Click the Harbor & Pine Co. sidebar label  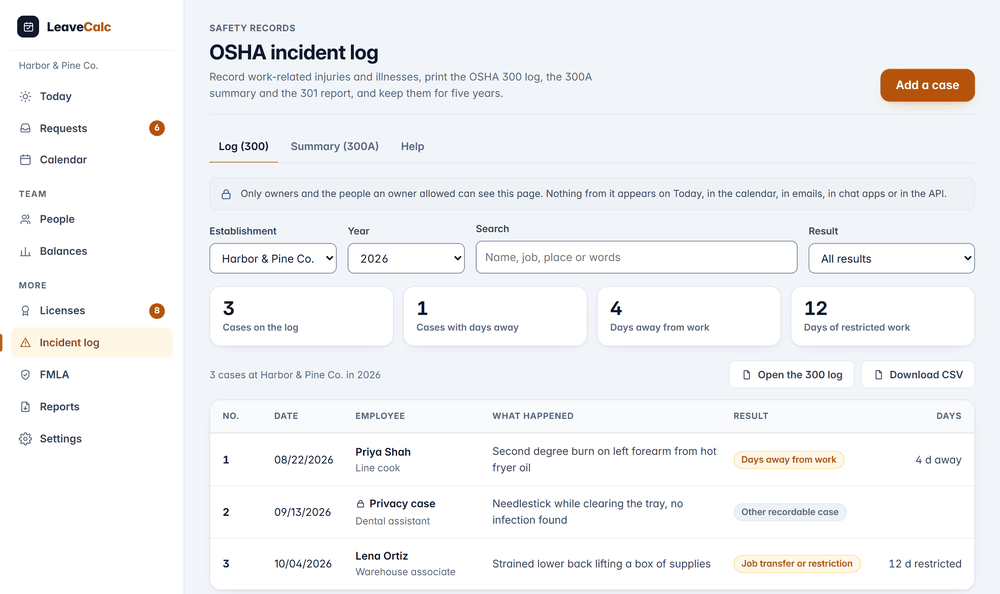pyautogui.click(x=59, y=66)
